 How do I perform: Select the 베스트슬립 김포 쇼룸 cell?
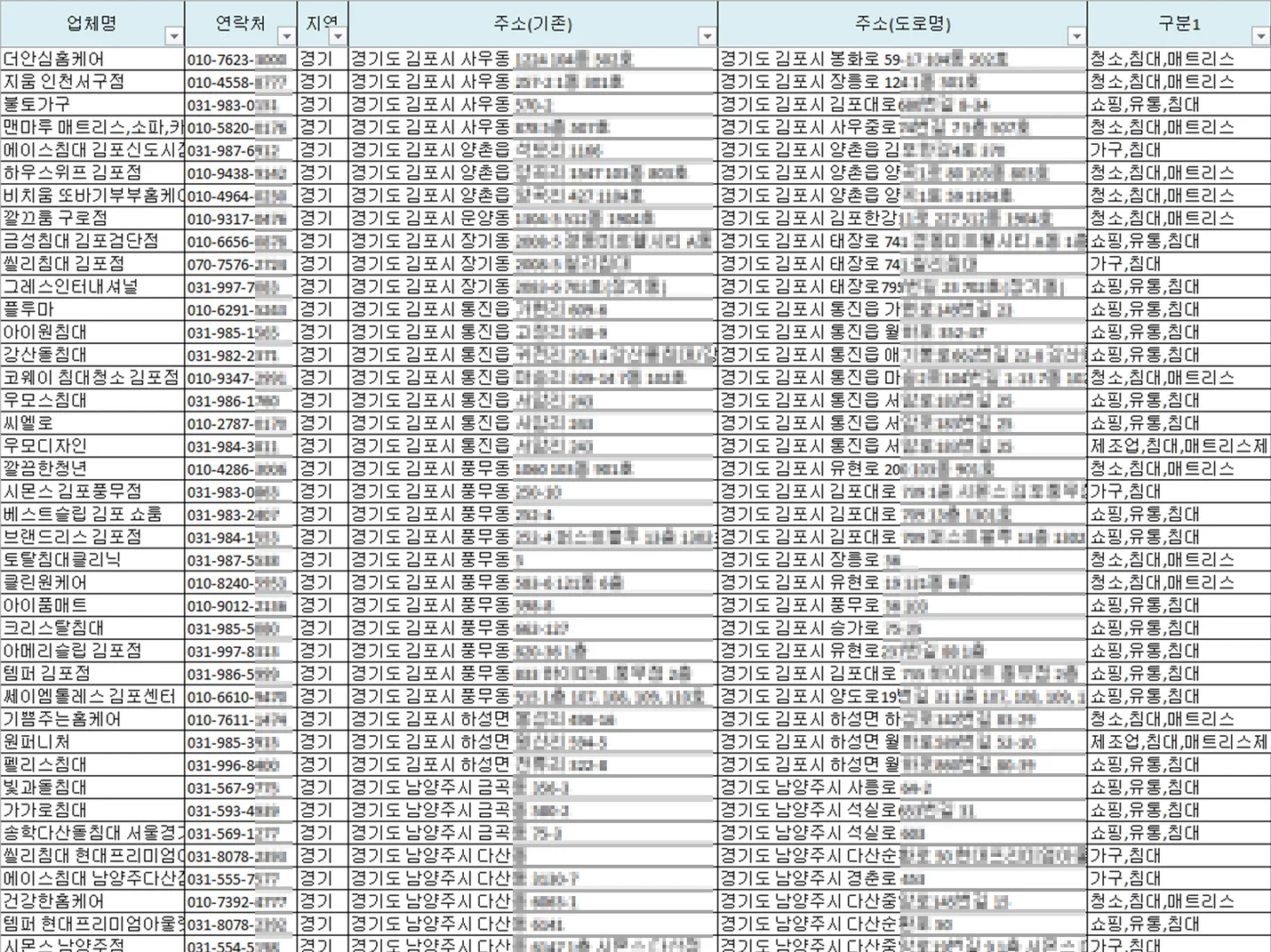click(x=92, y=514)
